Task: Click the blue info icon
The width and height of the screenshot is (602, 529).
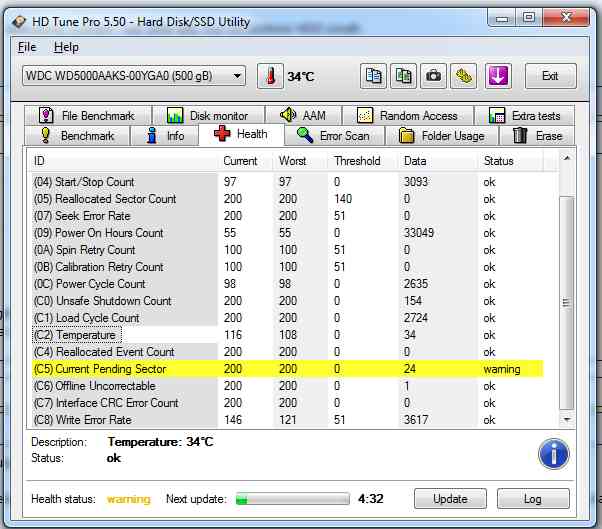Action: click(x=553, y=454)
